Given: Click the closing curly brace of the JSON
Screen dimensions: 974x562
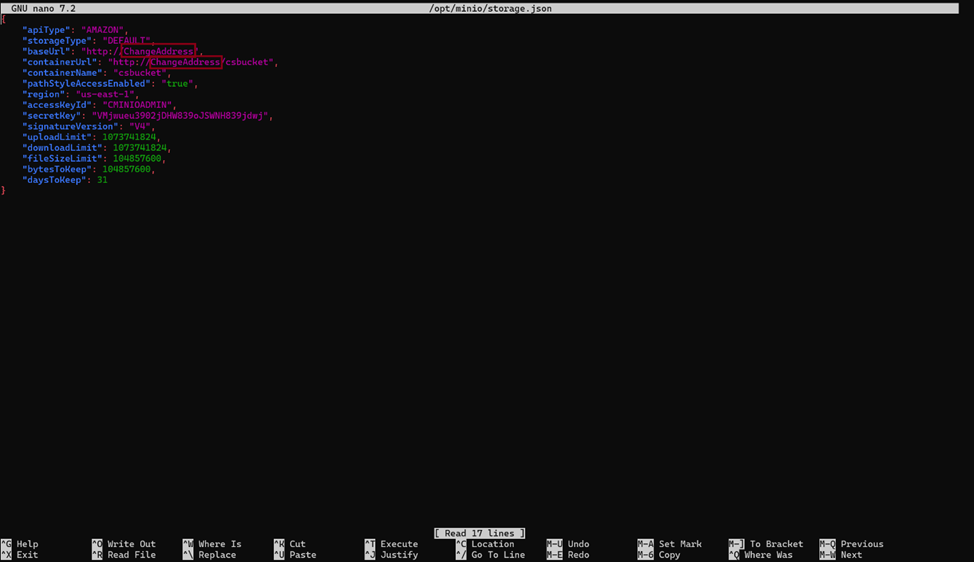Looking at the screenshot, I should (3, 191).
